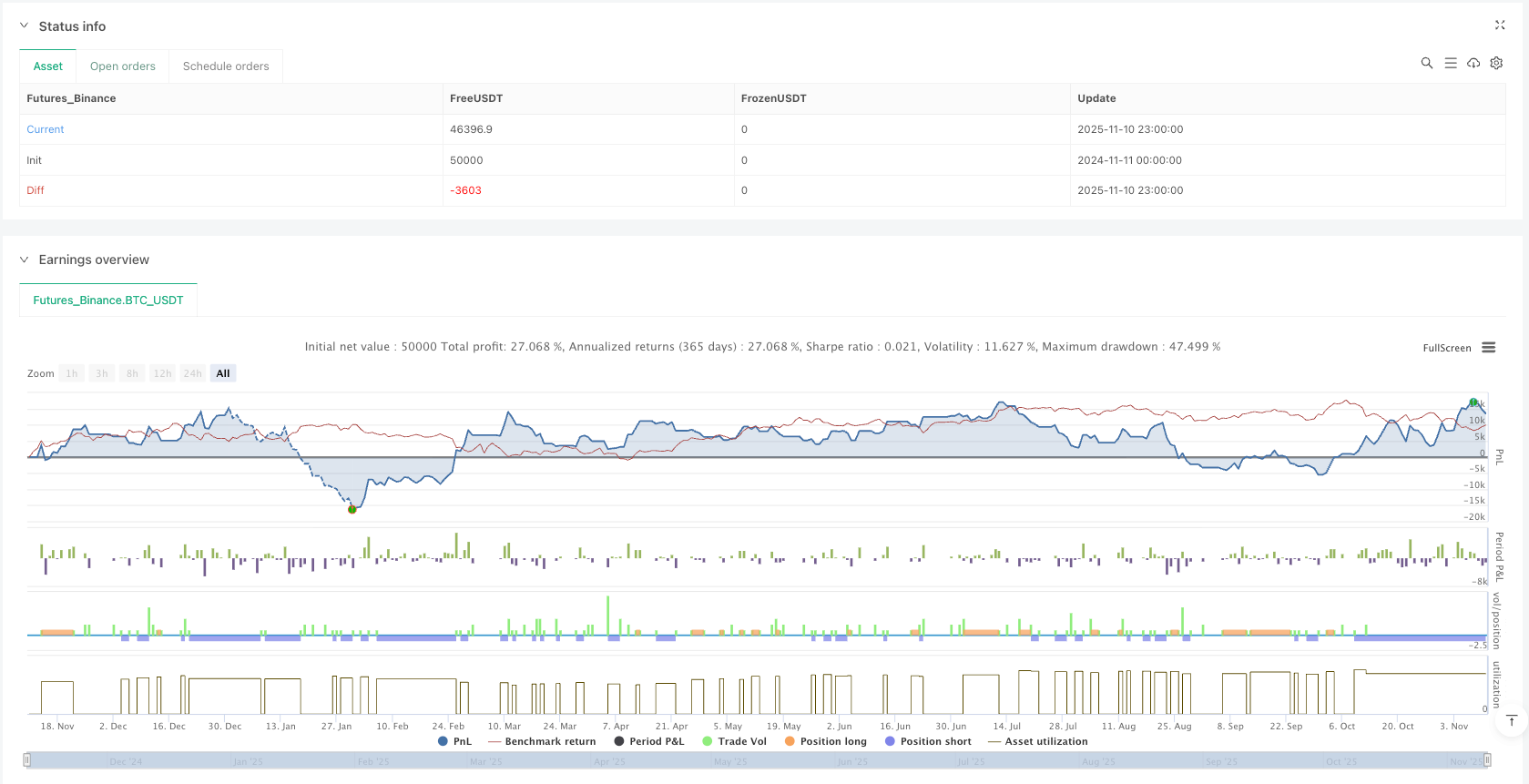
Task: Collapse the Status info section
Action: tap(25, 26)
